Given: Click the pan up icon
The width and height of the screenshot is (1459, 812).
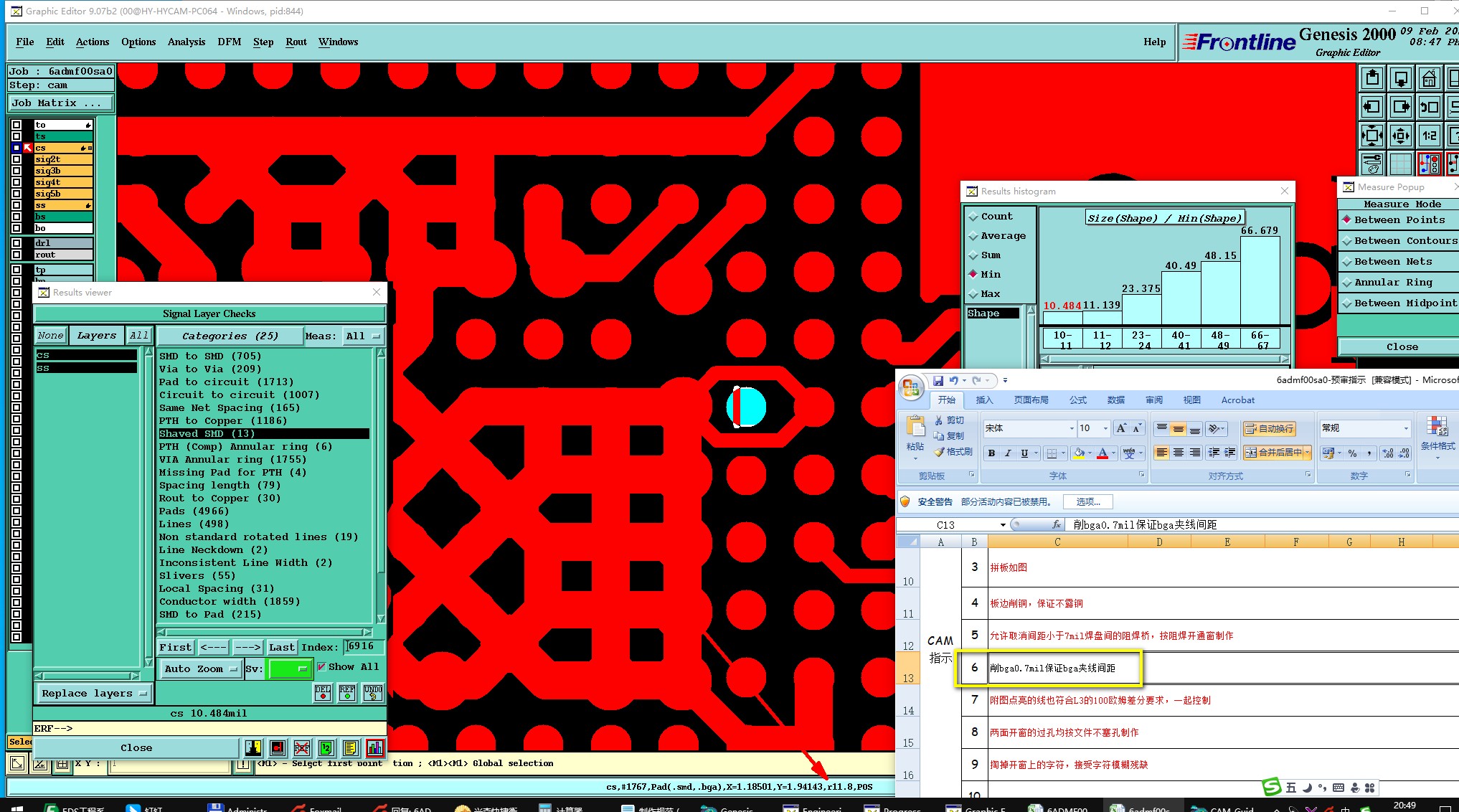Looking at the screenshot, I should [x=1372, y=78].
